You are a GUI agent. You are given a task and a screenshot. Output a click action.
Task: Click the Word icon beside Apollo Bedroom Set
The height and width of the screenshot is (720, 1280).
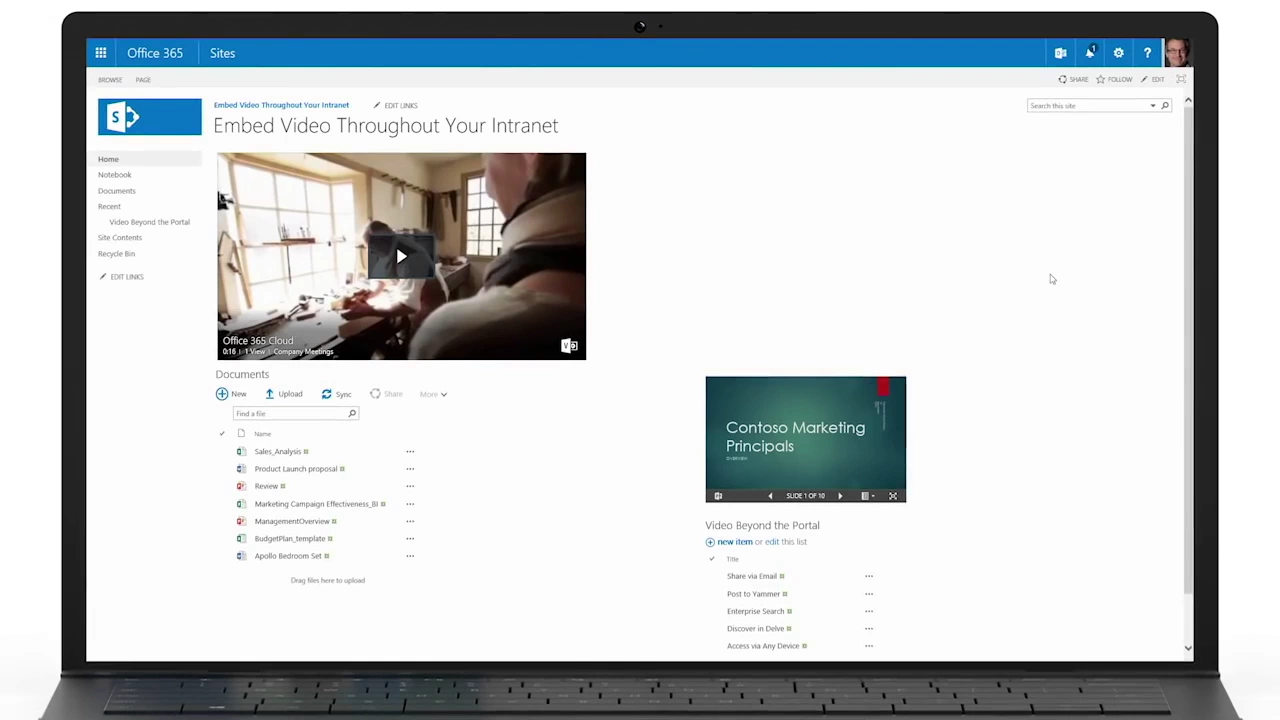(241, 556)
